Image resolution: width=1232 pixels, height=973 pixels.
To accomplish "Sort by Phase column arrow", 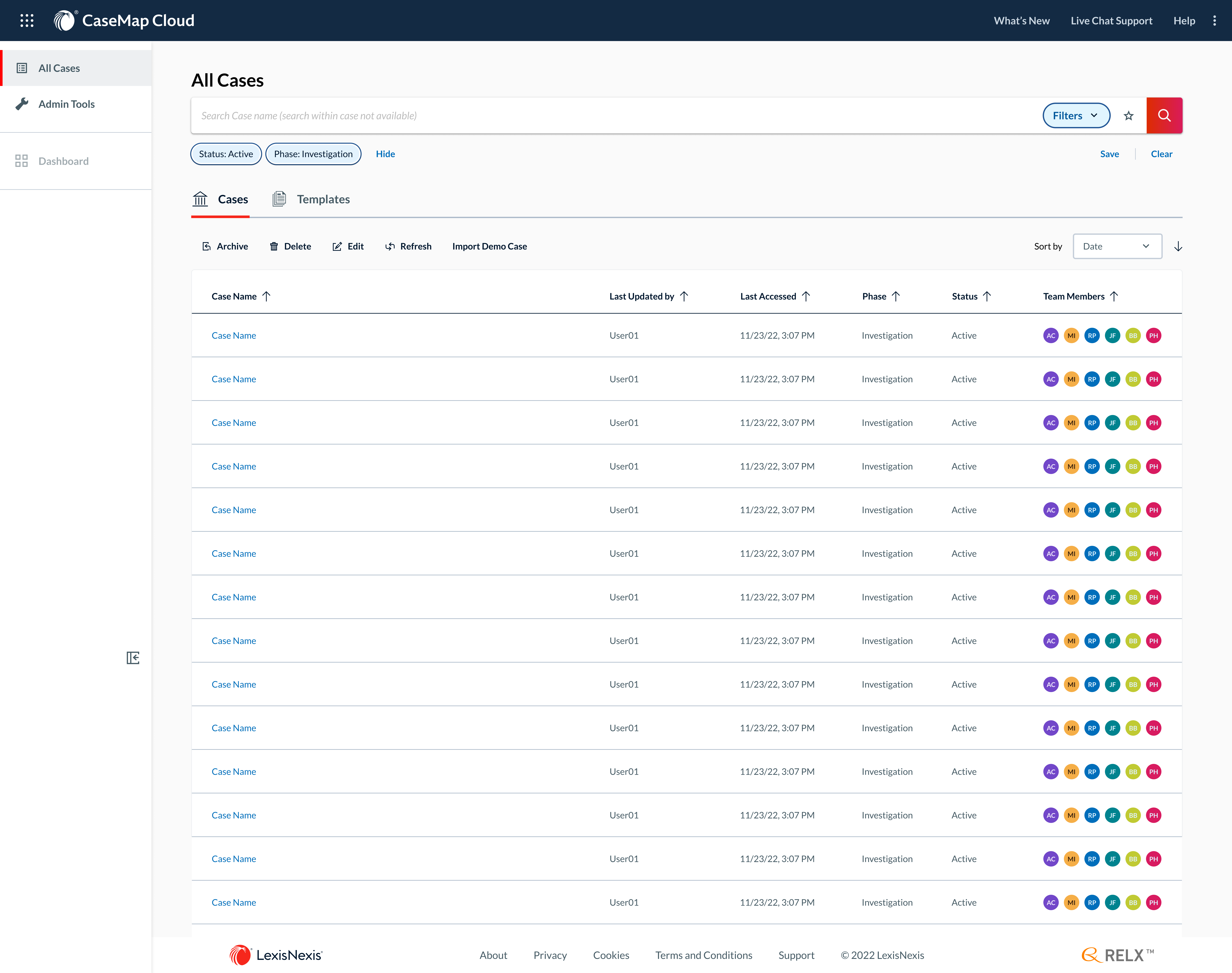I will coord(896,296).
